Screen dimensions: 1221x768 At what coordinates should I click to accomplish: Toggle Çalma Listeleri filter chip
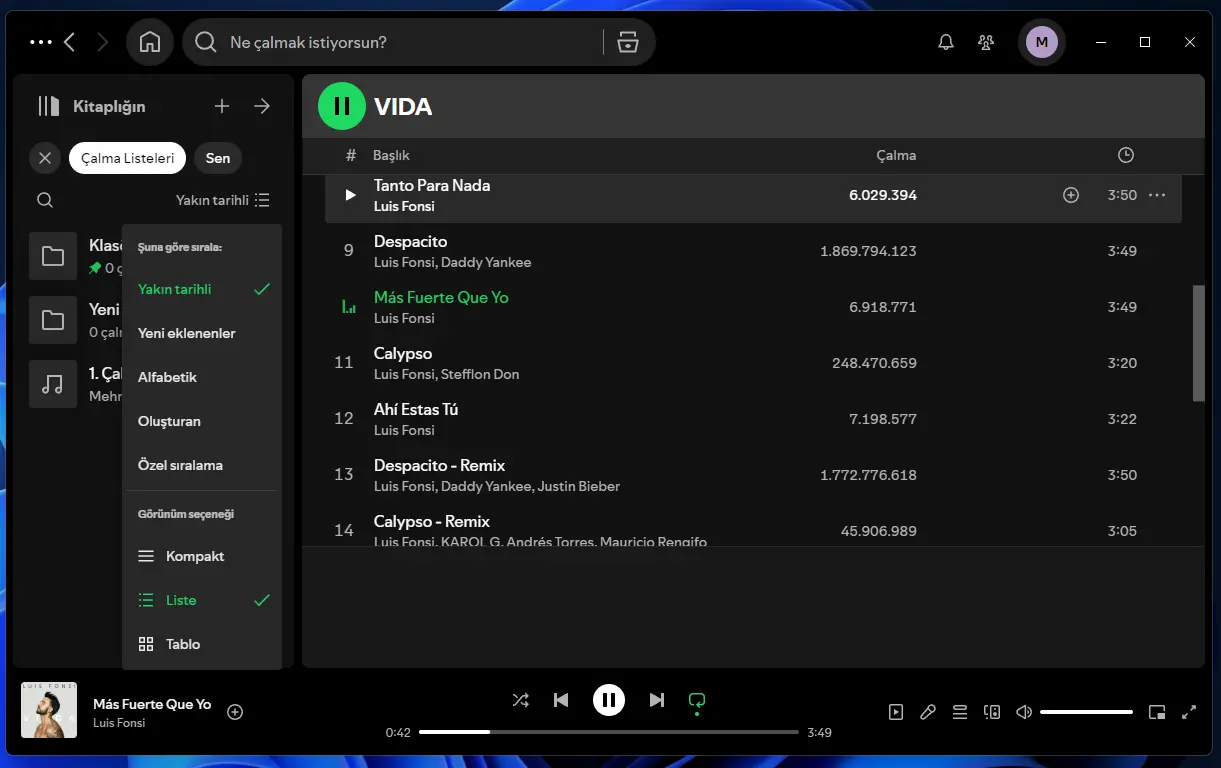(128, 158)
